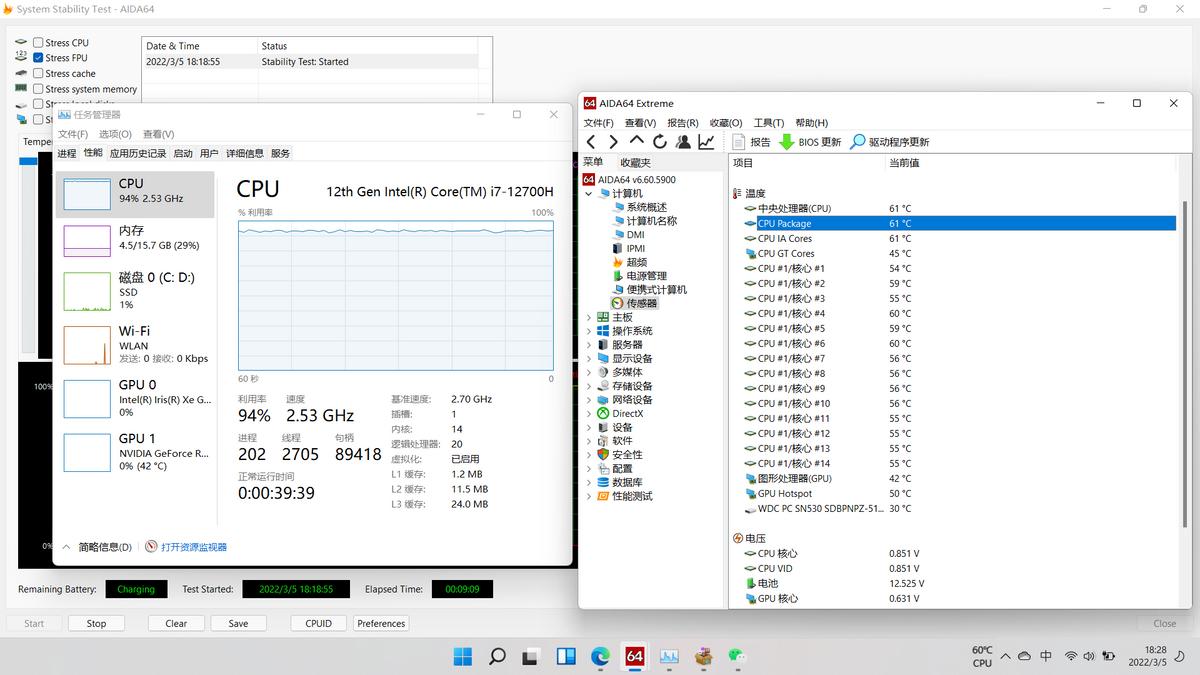Click the AIDA64 refresh toolbar icon
The image size is (1200, 675).
pyautogui.click(x=660, y=142)
